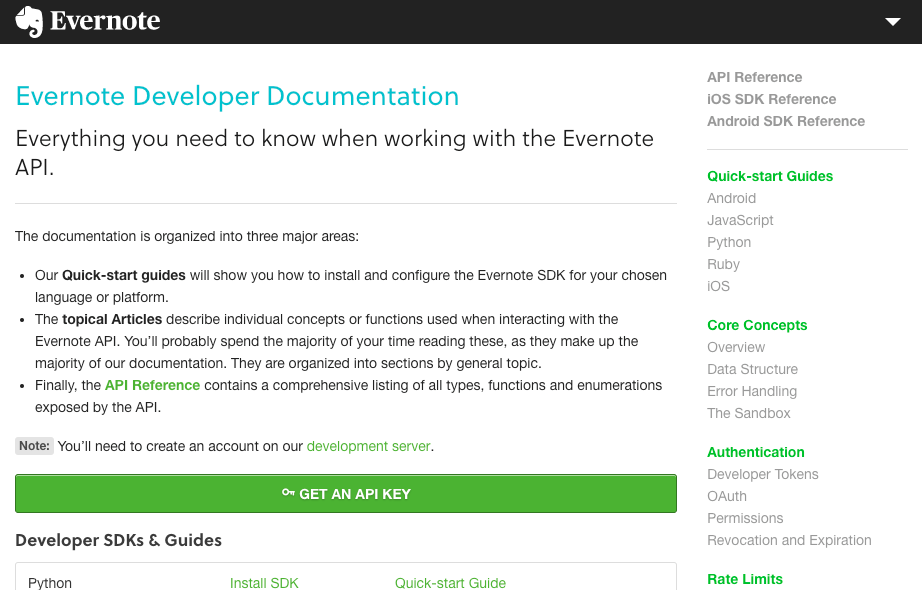Open Android SDK Reference in sidebar

[785, 121]
